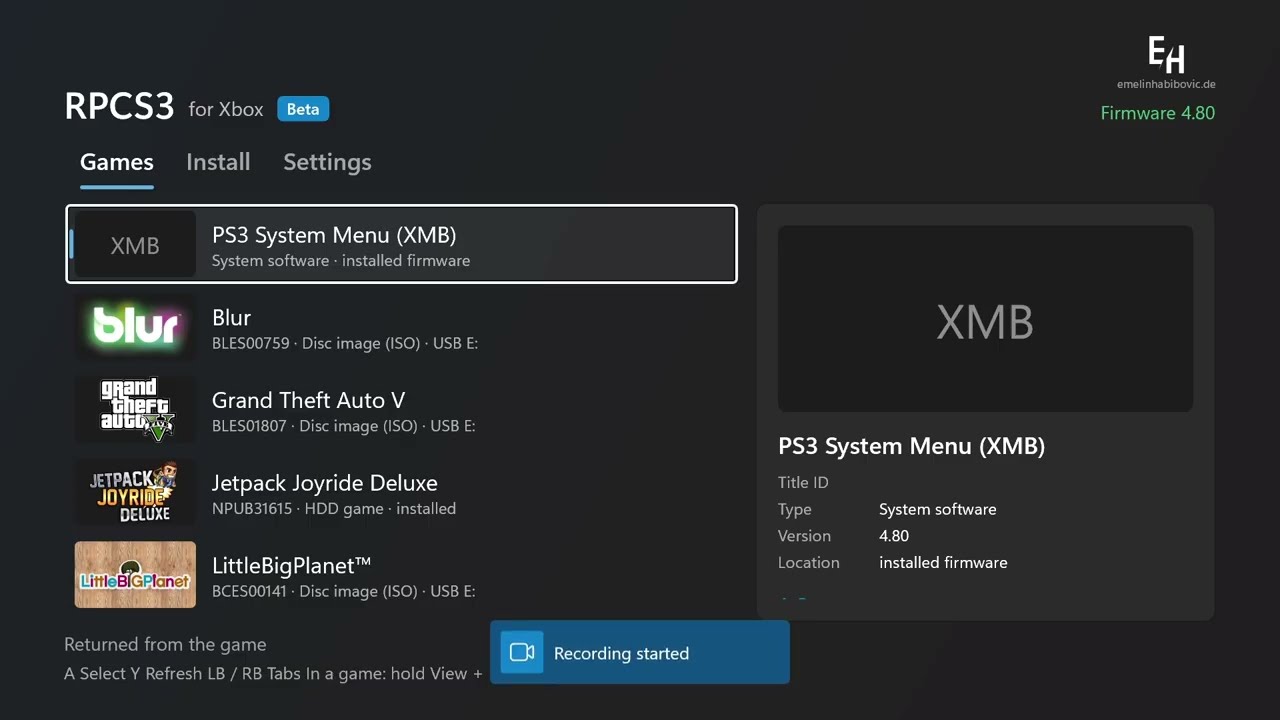Screen dimensions: 1280x720
Task: Click 'NPUB31615 · HDD game · installed' text
Action: click(334, 509)
